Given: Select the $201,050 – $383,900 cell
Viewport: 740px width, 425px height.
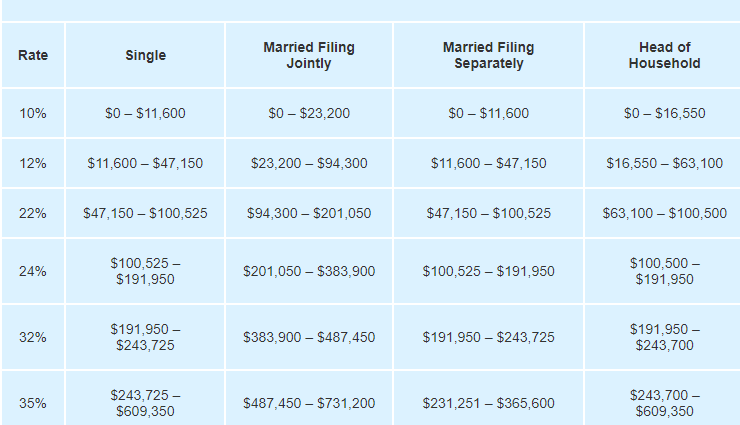Looking at the screenshot, I should click(309, 271).
